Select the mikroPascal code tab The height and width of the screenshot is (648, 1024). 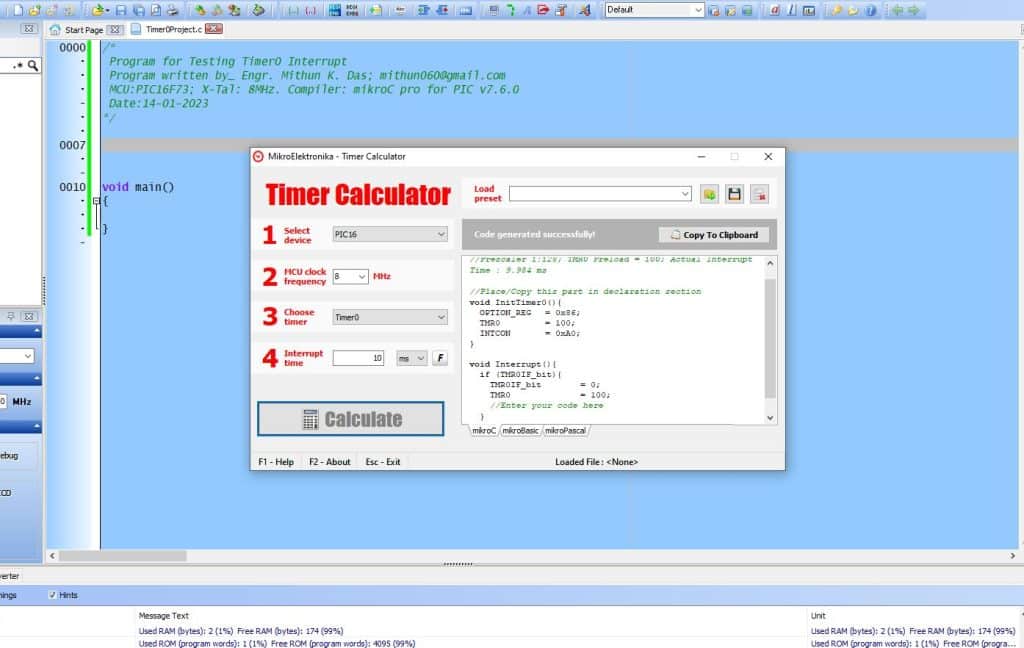tap(566, 430)
